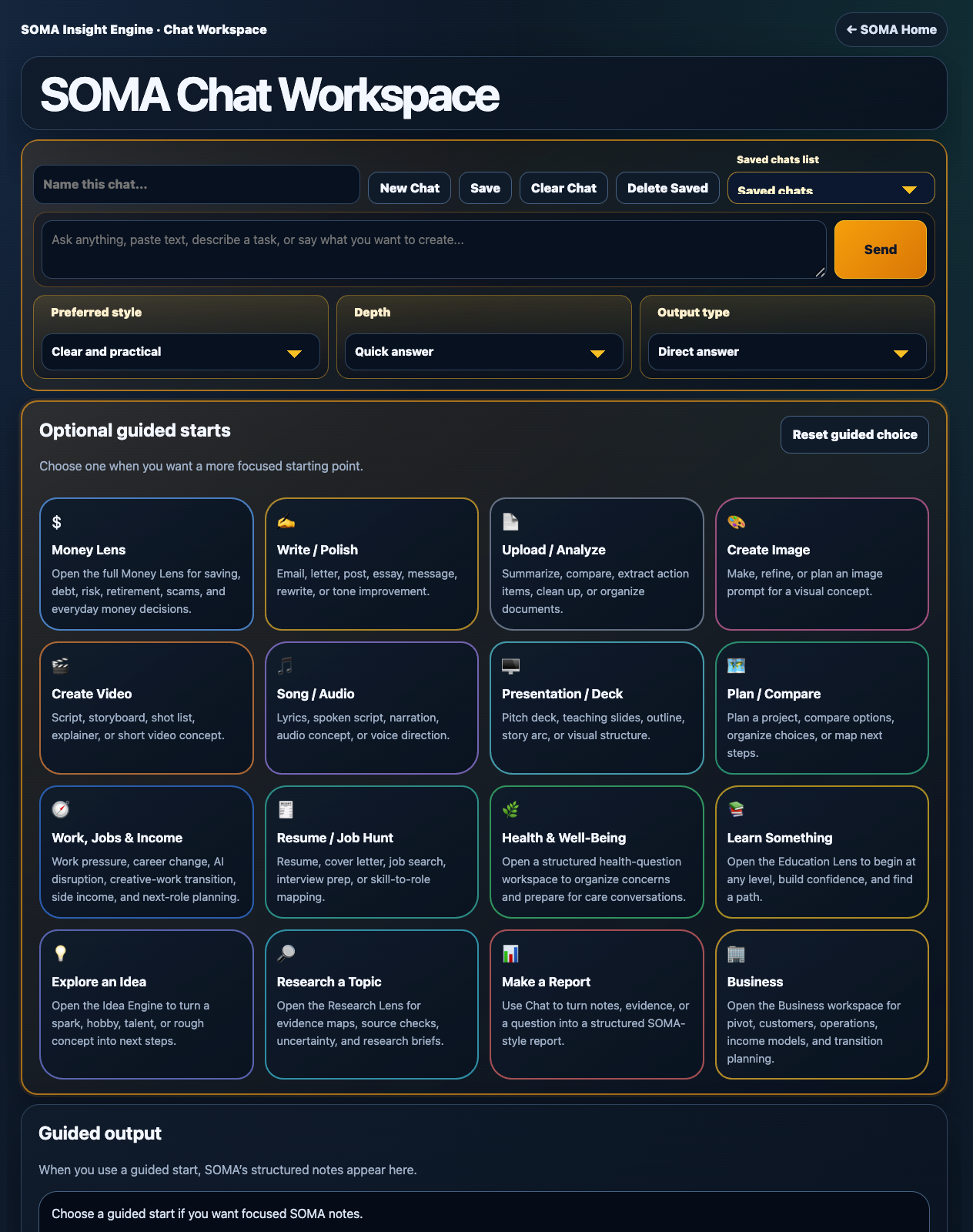Click the office building icon on Business
Screen dimensions: 973x1232
736,954
